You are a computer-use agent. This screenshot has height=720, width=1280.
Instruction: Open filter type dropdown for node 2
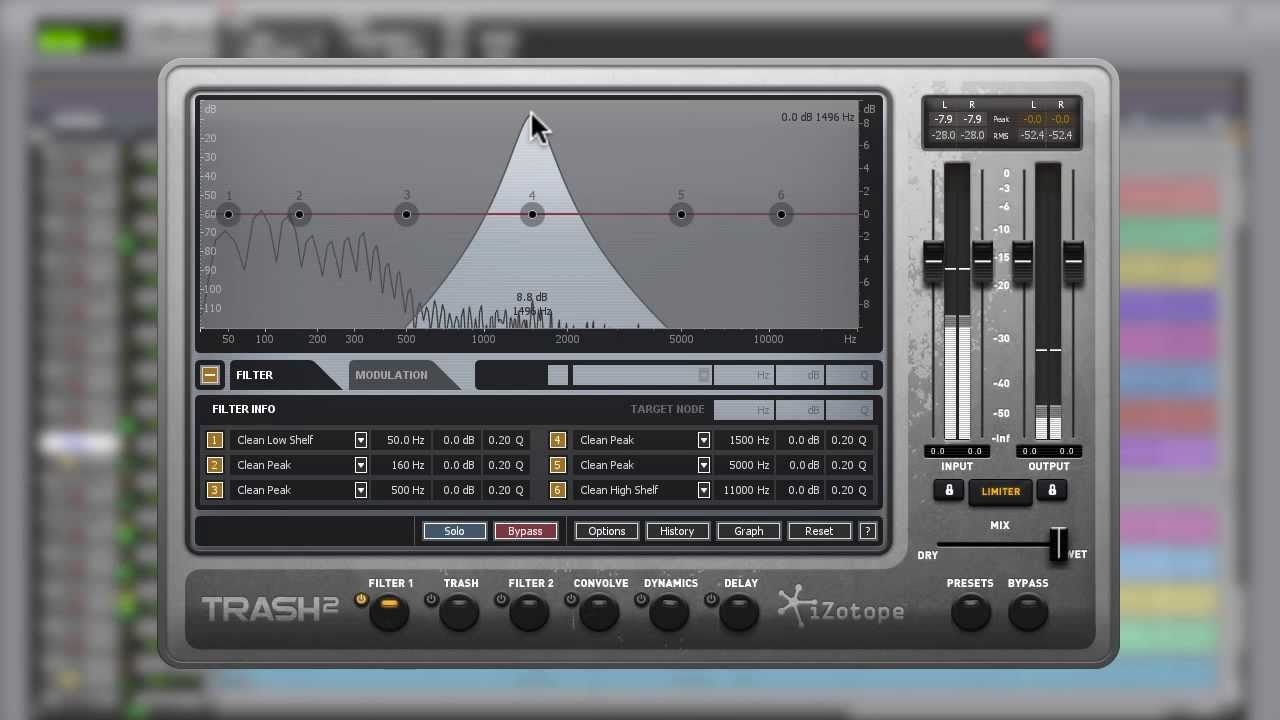[360, 465]
